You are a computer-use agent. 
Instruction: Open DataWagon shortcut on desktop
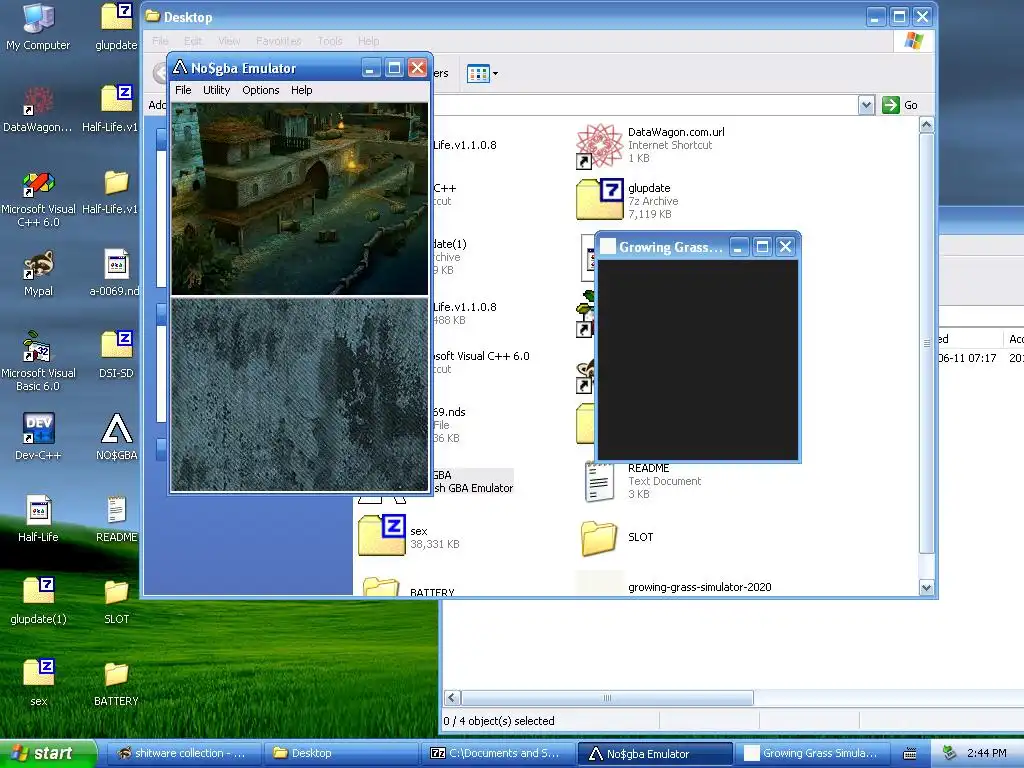(38, 108)
